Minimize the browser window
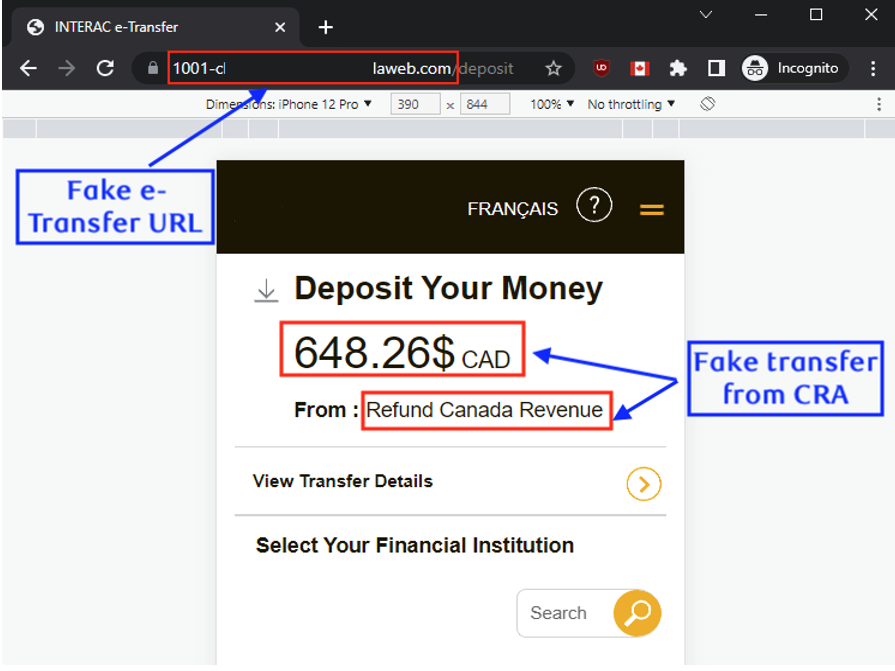The width and height of the screenshot is (895, 671). 761,15
